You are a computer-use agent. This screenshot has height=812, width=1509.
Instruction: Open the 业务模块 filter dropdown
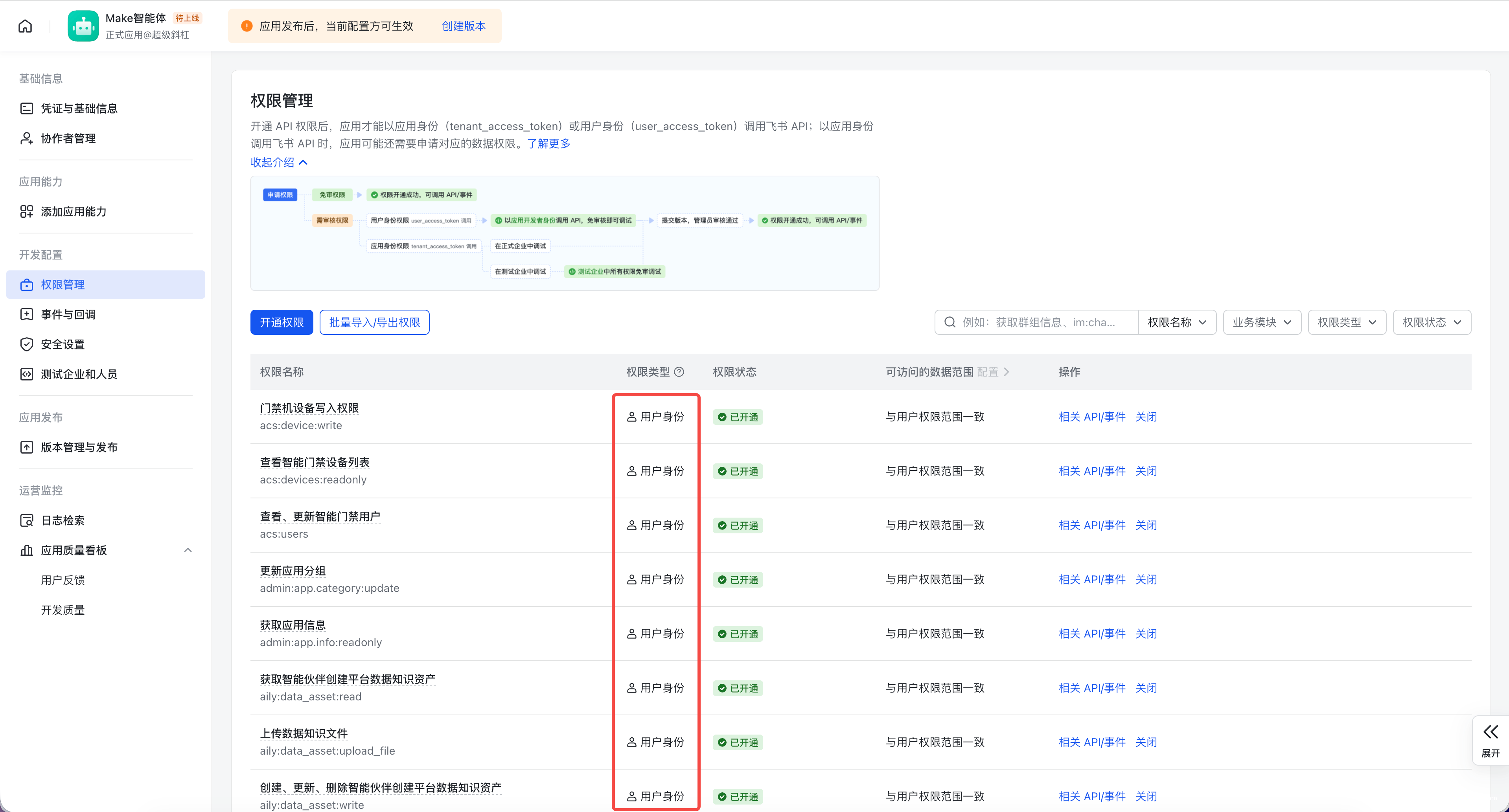point(1262,323)
